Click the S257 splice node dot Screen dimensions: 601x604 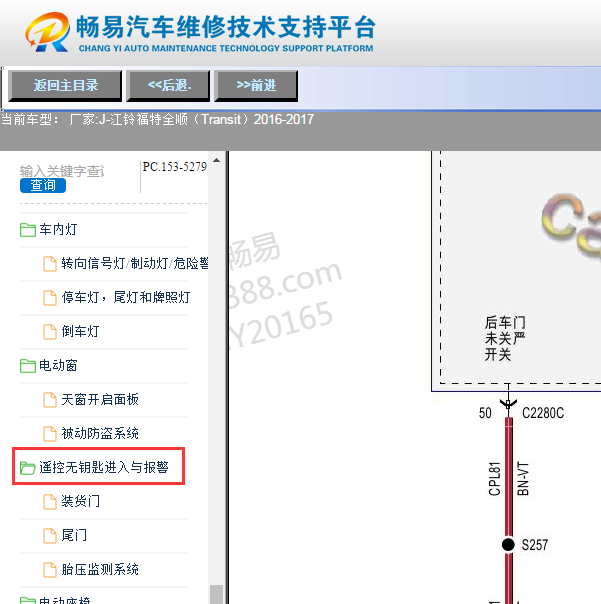point(508,545)
